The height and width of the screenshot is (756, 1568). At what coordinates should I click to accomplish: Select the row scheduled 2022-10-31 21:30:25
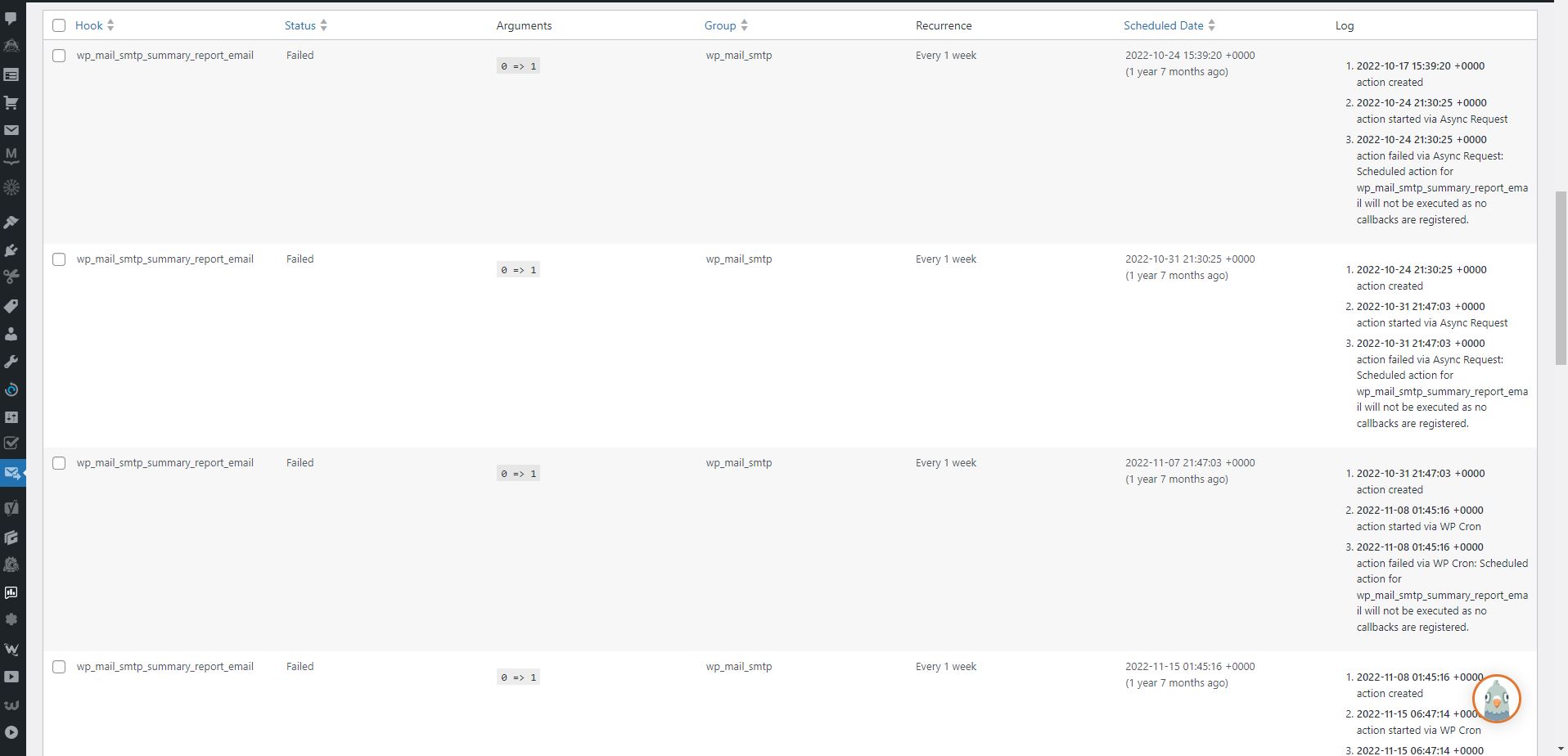click(x=59, y=259)
